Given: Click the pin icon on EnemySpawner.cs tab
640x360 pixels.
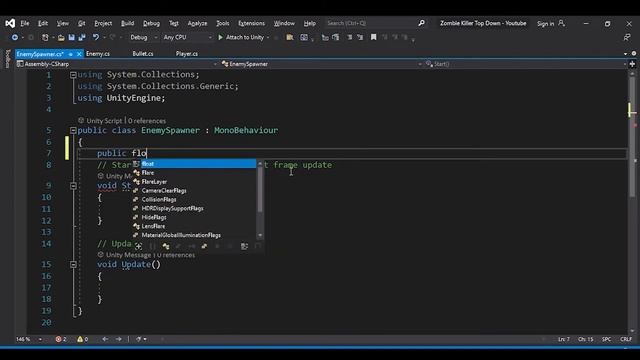Looking at the screenshot, I should coord(71,54).
